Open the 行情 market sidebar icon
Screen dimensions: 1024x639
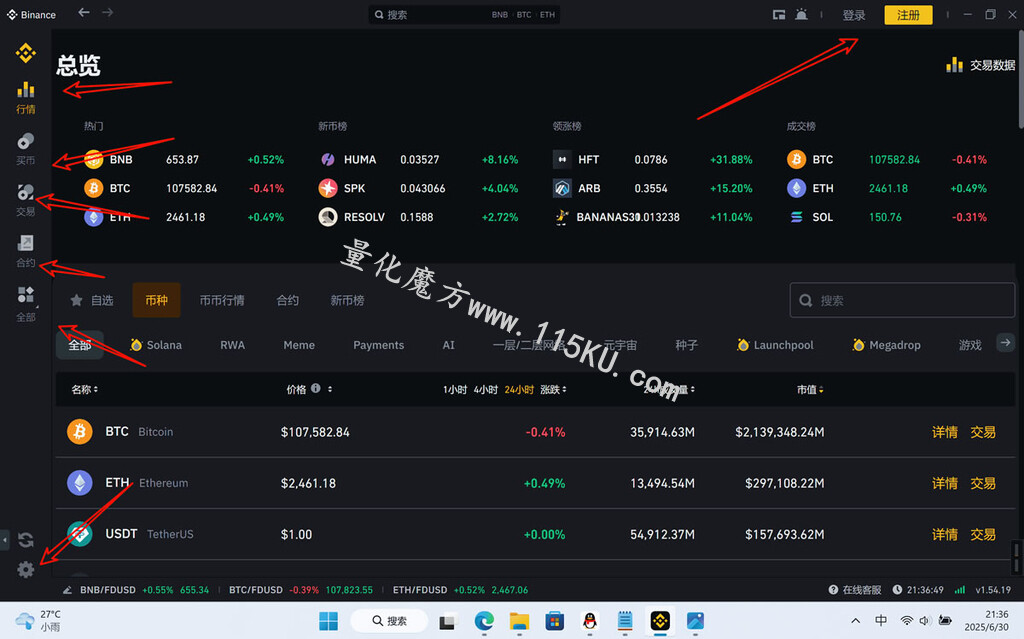coord(25,97)
